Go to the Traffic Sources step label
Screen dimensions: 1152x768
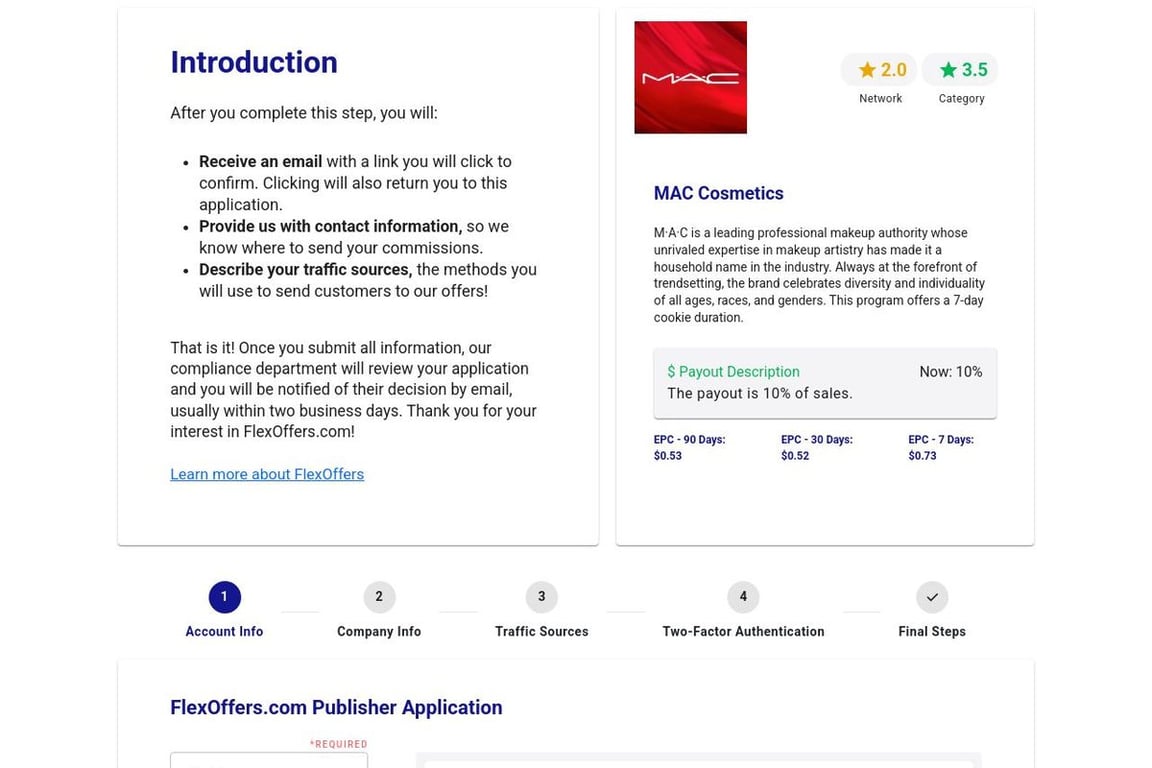(541, 631)
